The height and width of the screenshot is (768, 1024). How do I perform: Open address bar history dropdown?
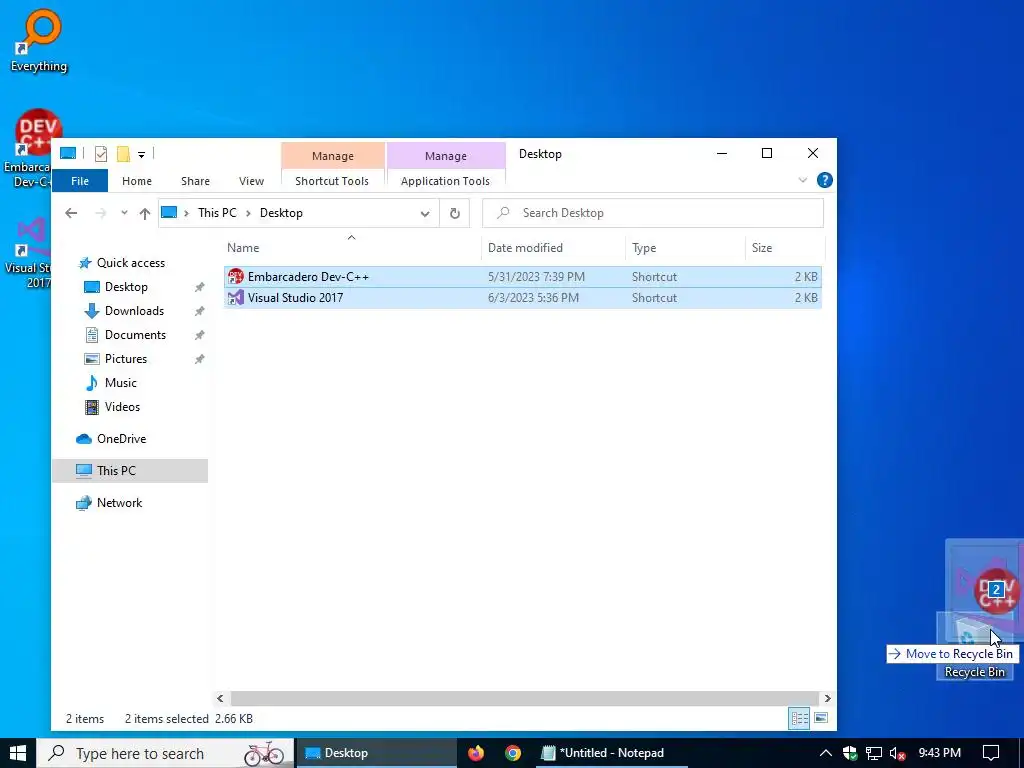tap(425, 214)
